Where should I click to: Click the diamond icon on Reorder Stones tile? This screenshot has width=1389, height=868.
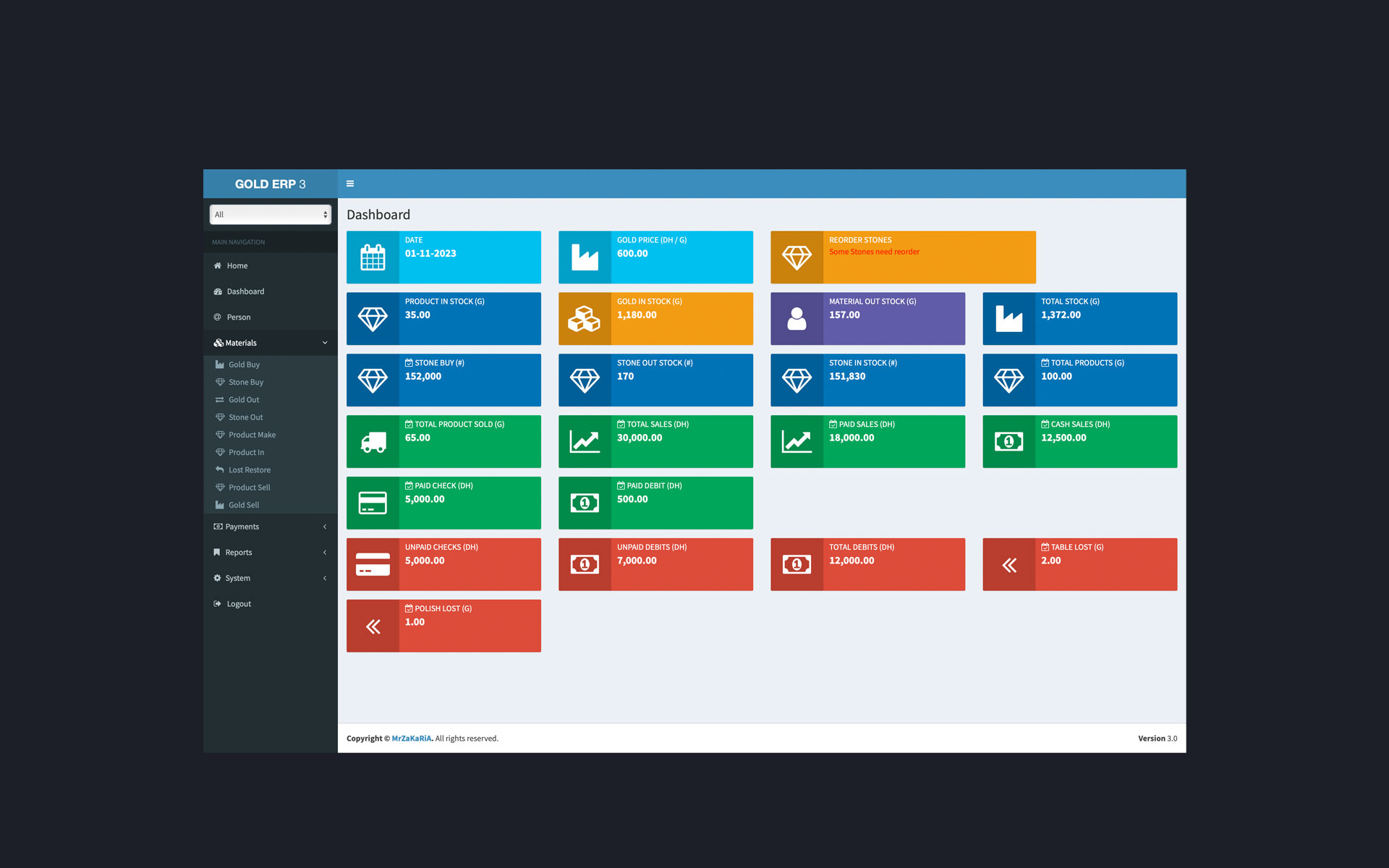click(x=797, y=257)
